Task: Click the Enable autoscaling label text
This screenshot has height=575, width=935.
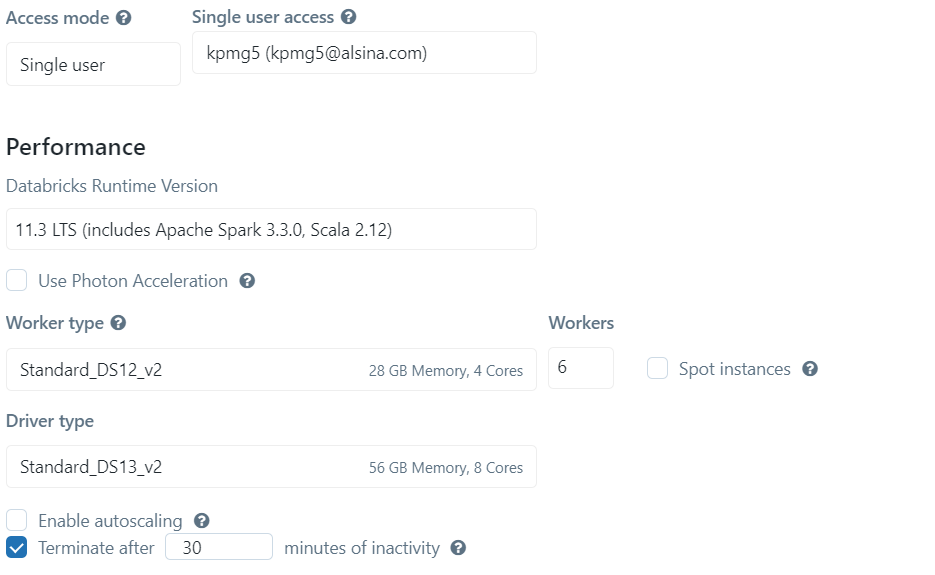Action: click(x=110, y=521)
